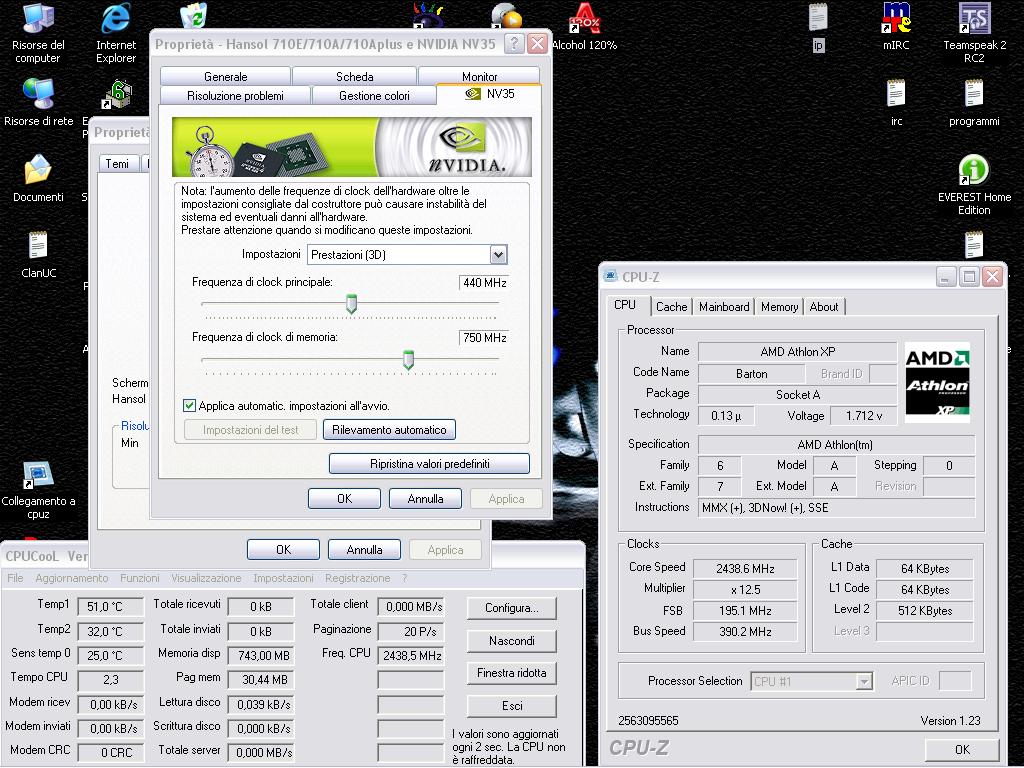Open the Monitor tab
The height and width of the screenshot is (768, 1024).
[479, 76]
